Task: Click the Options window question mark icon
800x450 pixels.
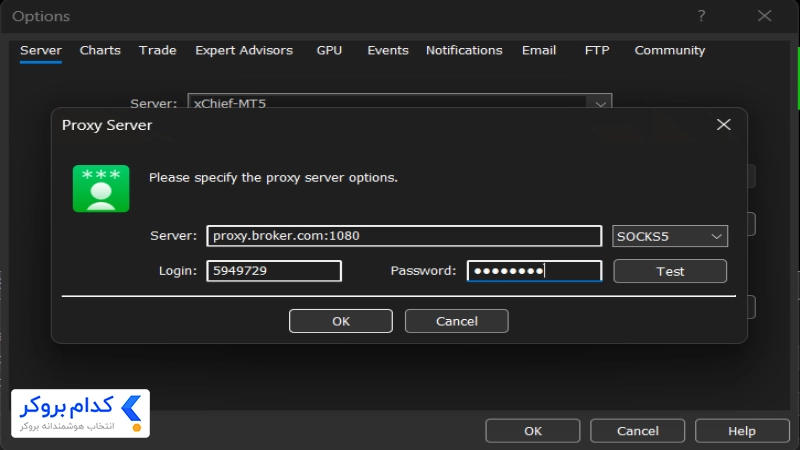Action: coord(702,16)
